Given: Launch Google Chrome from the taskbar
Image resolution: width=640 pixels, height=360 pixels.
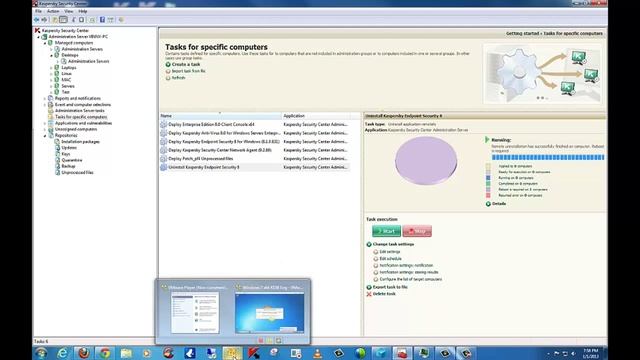Looking at the screenshot, I should [105, 353].
